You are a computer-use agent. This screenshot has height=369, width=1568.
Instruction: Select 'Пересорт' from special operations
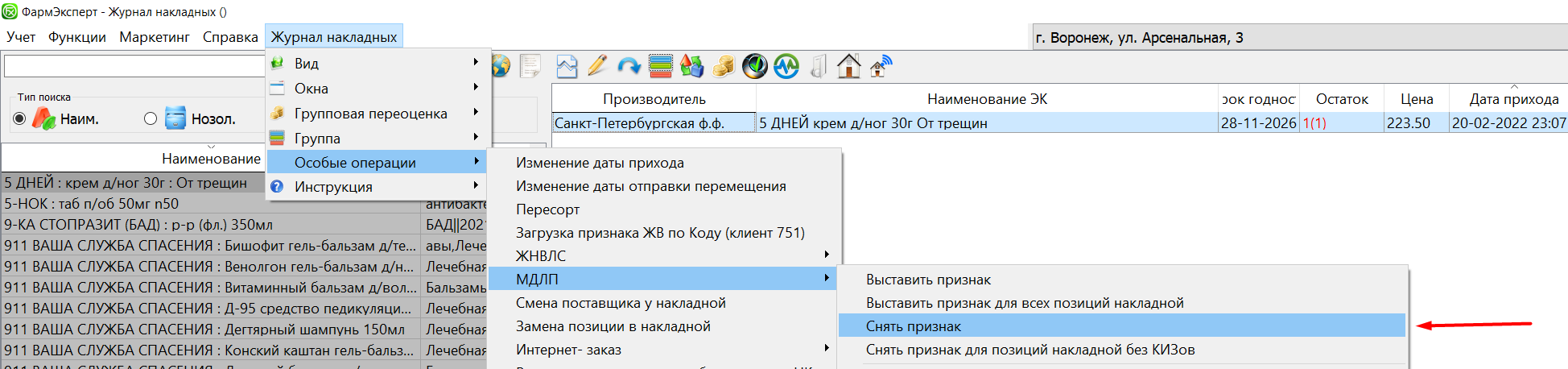pos(548,209)
